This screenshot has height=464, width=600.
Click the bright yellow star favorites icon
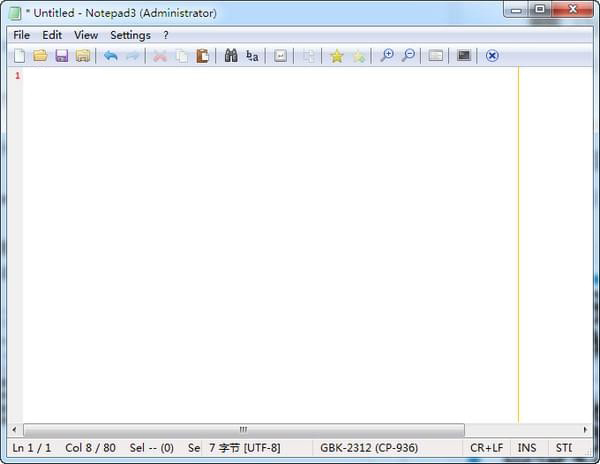point(337,56)
